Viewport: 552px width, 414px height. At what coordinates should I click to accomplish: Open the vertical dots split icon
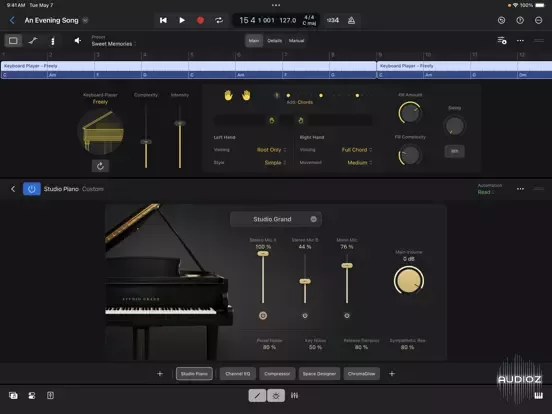coord(53,41)
